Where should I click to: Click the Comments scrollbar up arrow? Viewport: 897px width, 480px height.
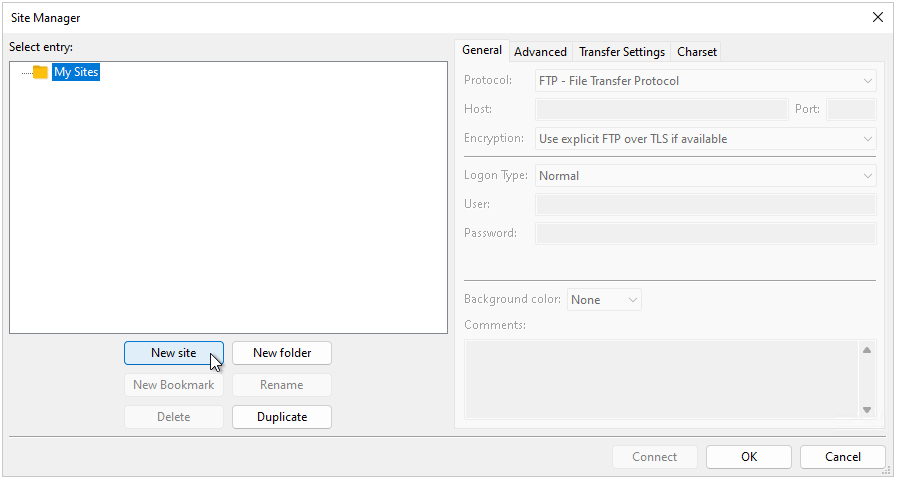click(x=867, y=350)
